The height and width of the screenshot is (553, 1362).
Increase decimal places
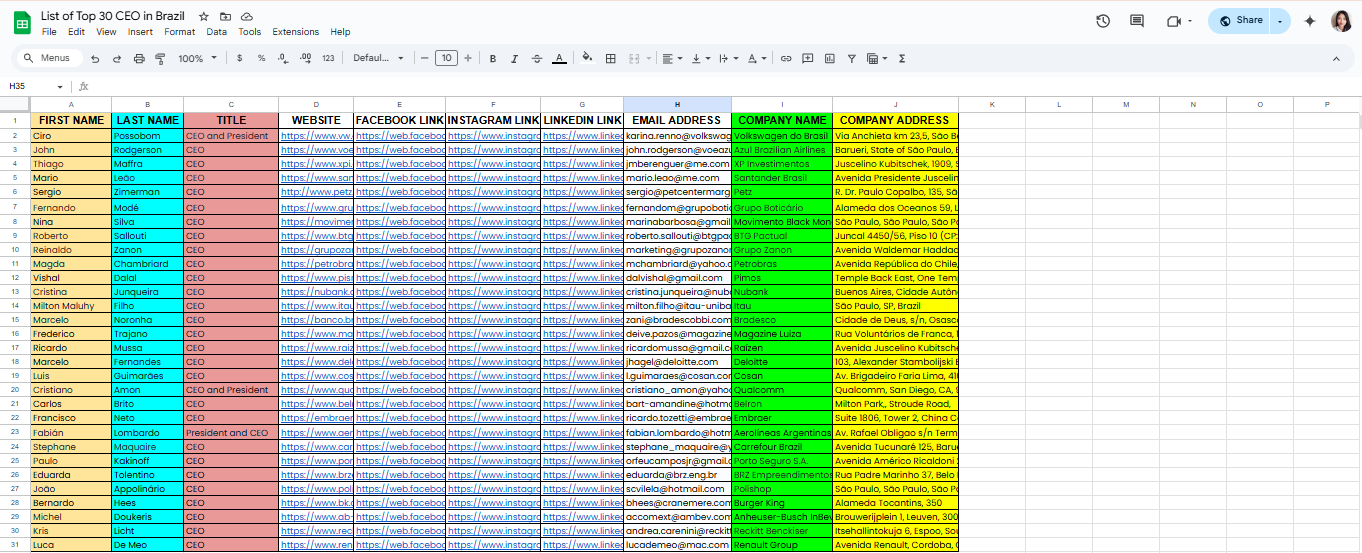tap(305, 59)
